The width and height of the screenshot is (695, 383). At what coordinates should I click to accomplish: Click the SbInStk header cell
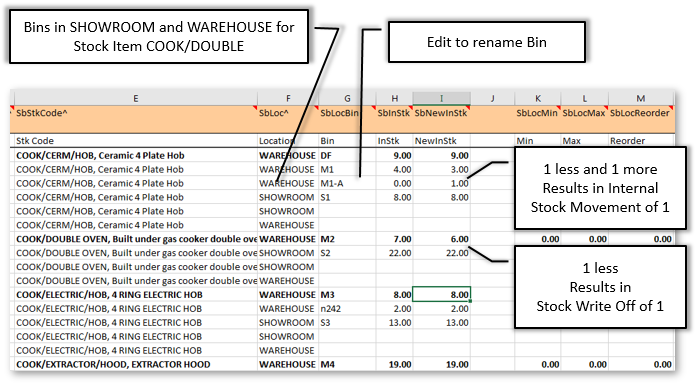394,119
